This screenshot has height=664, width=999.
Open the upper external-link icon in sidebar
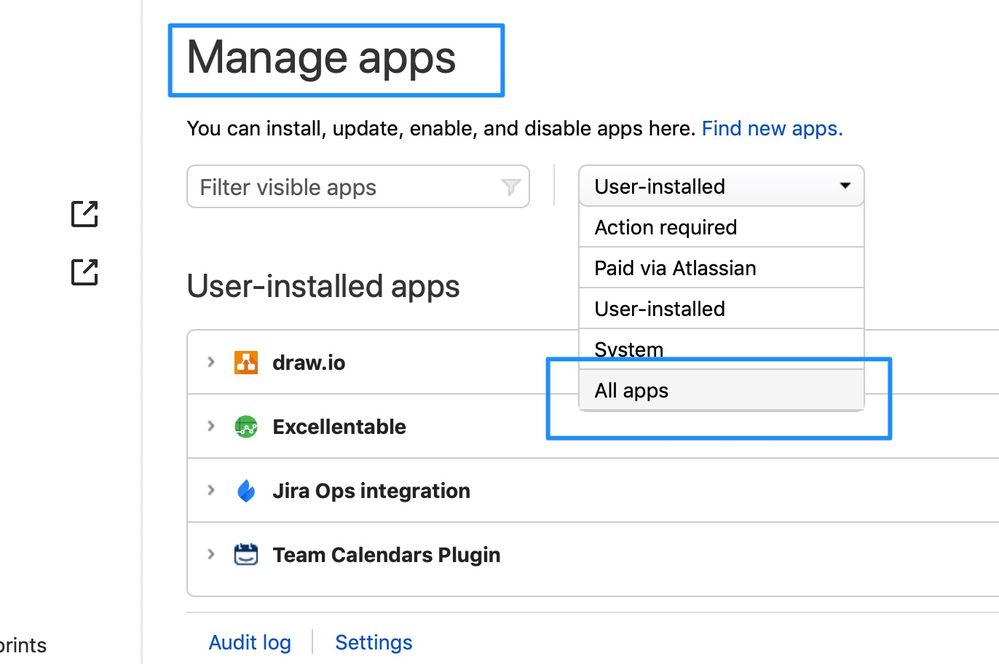click(84, 213)
